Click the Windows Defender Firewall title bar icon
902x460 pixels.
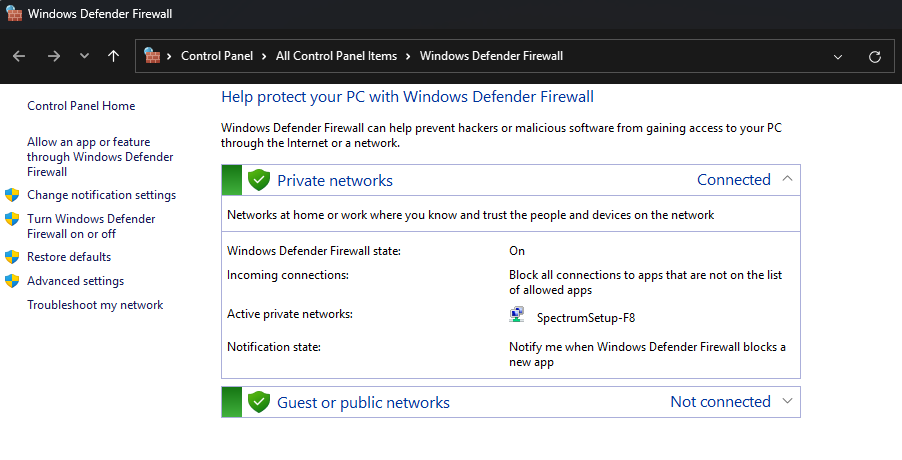pyautogui.click(x=13, y=15)
